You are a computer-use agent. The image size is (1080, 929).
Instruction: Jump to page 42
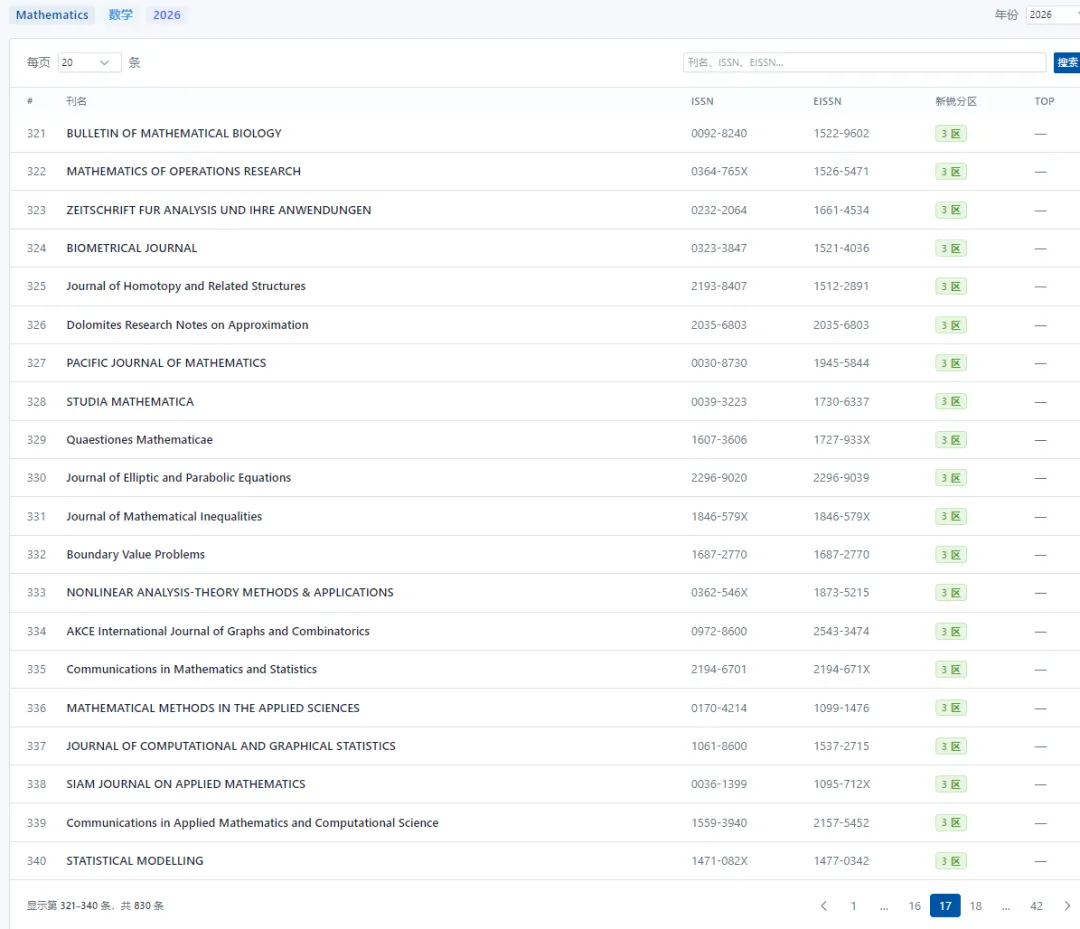[1036, 906]
